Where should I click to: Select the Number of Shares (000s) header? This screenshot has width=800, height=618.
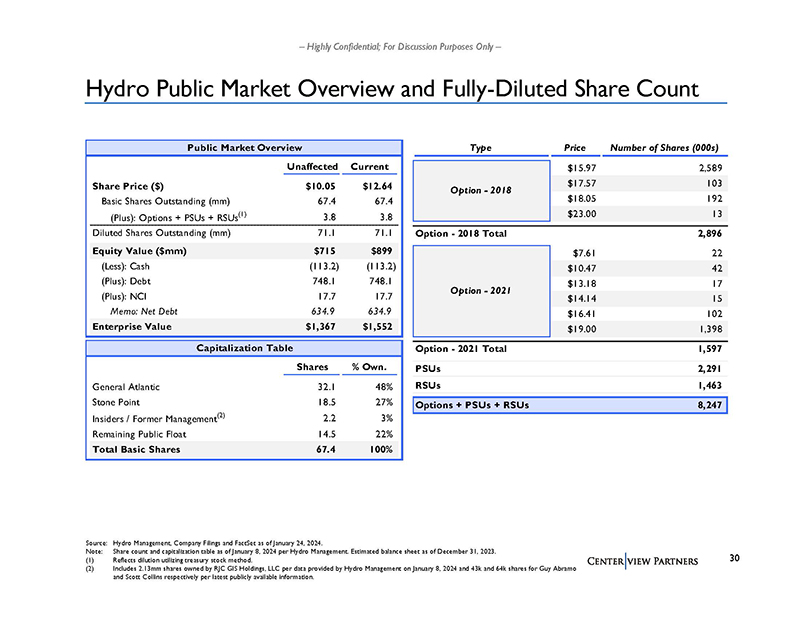point(668,147)
